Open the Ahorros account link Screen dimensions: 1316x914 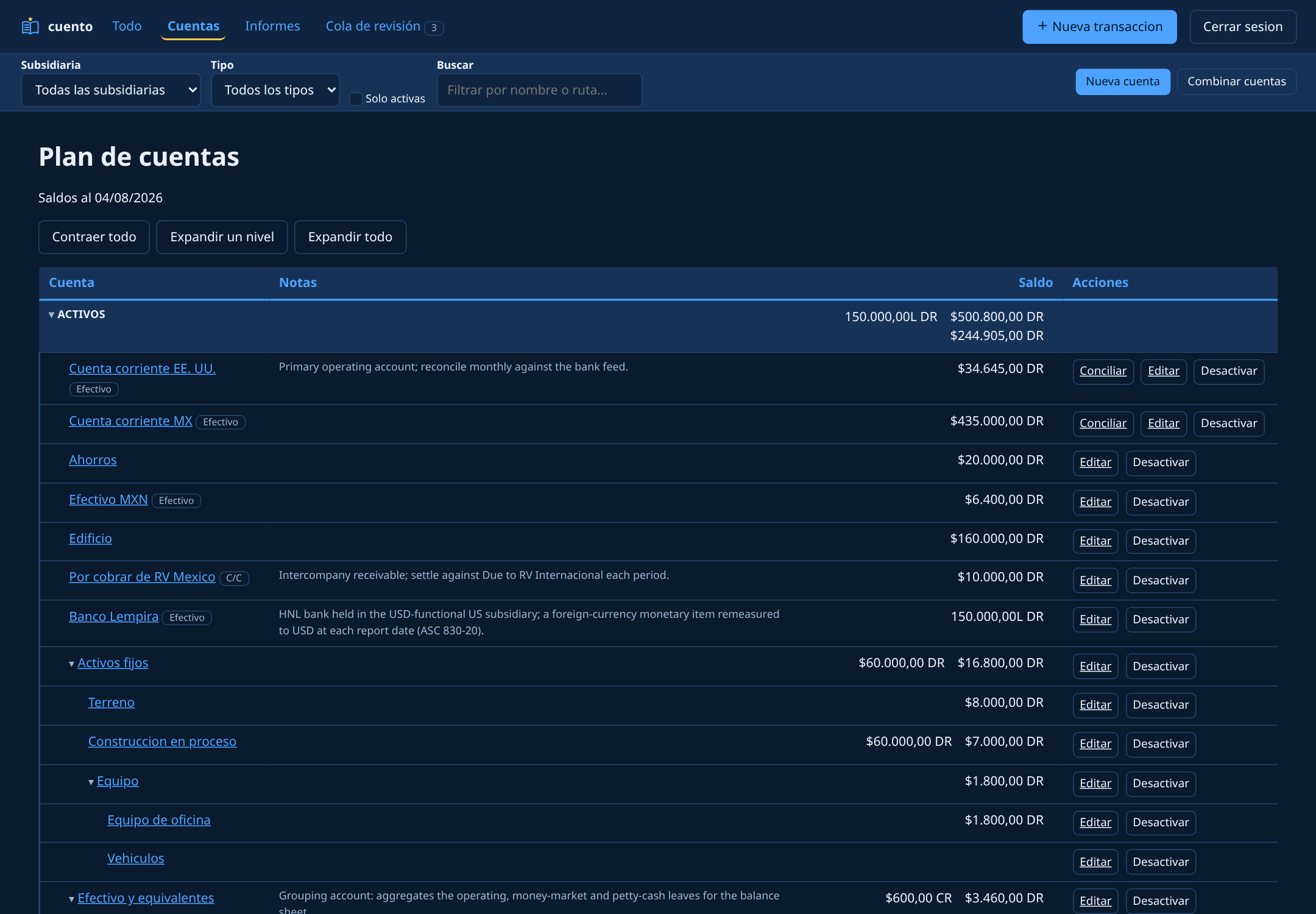click(x=93, y=460)
